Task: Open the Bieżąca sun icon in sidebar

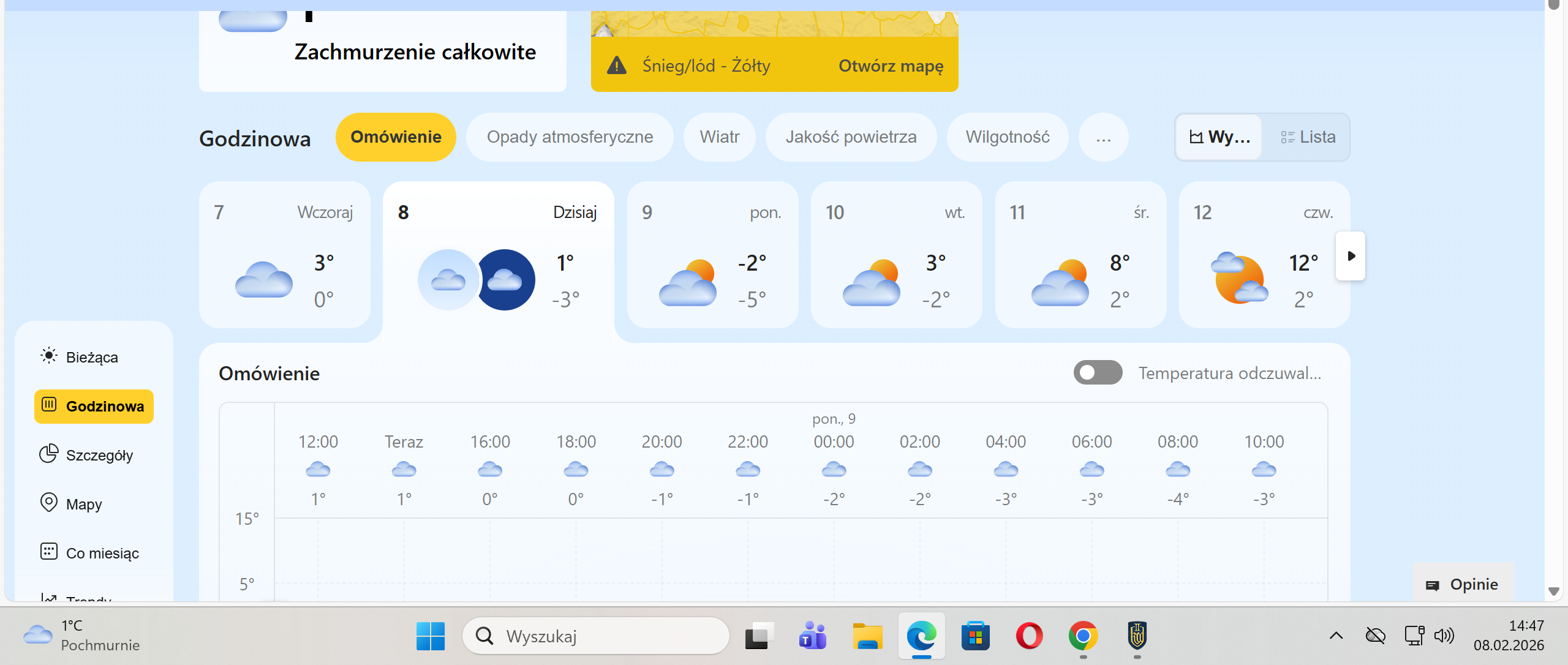Action: [x=49, y=356]
